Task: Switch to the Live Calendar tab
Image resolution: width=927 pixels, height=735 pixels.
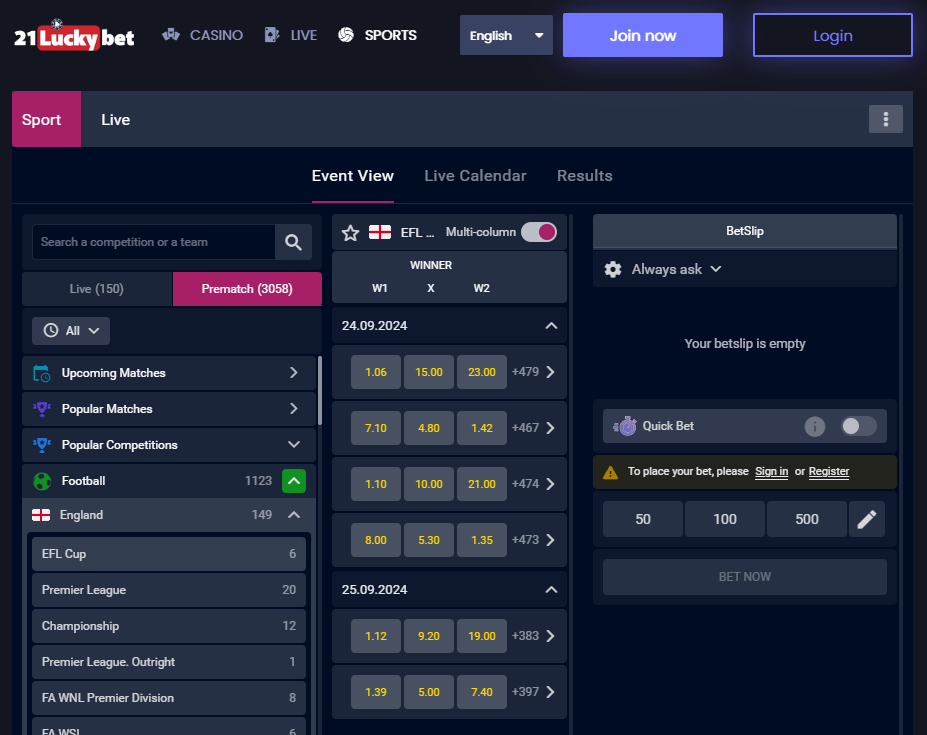Action: (474, 175)
